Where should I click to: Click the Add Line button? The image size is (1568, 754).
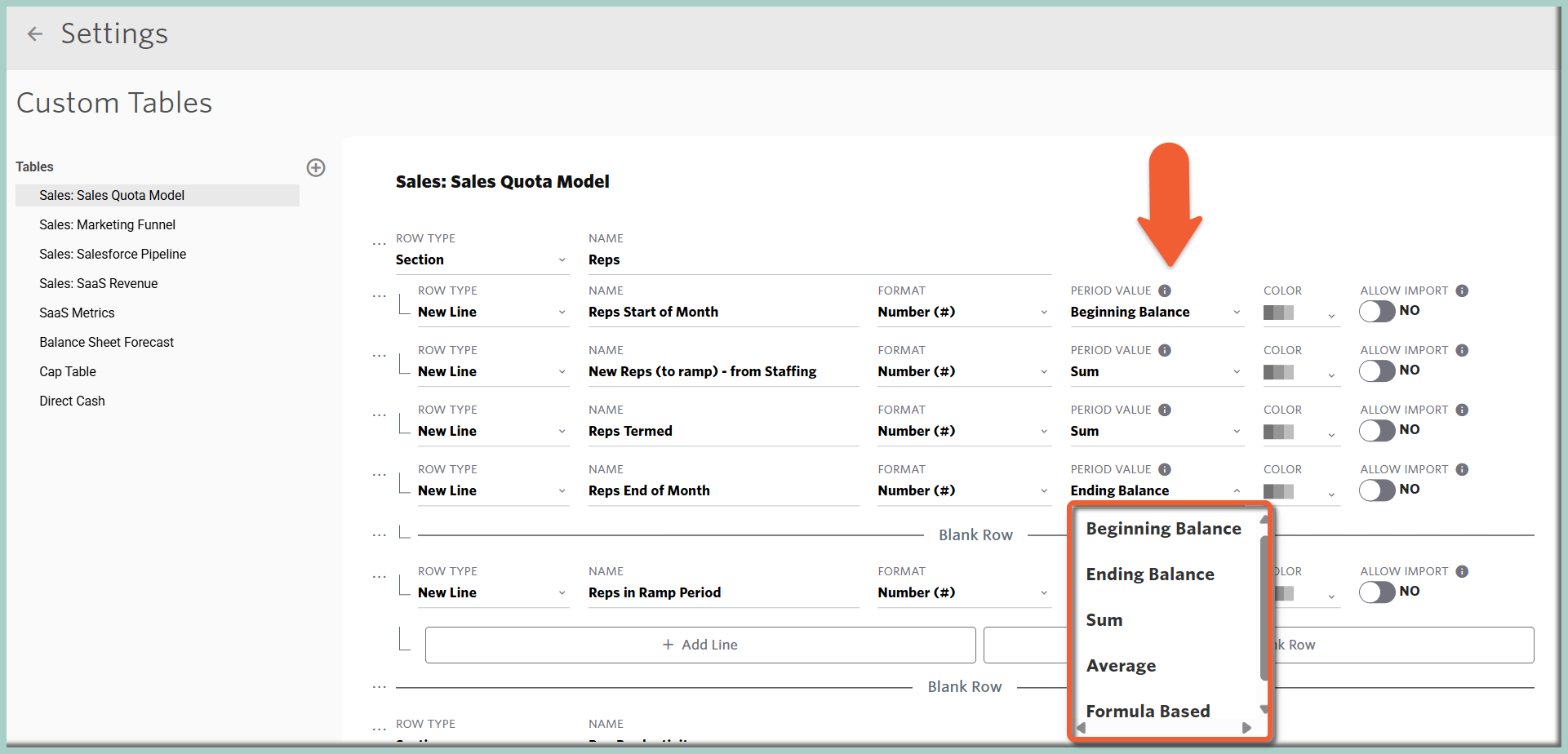coord(700,645)
